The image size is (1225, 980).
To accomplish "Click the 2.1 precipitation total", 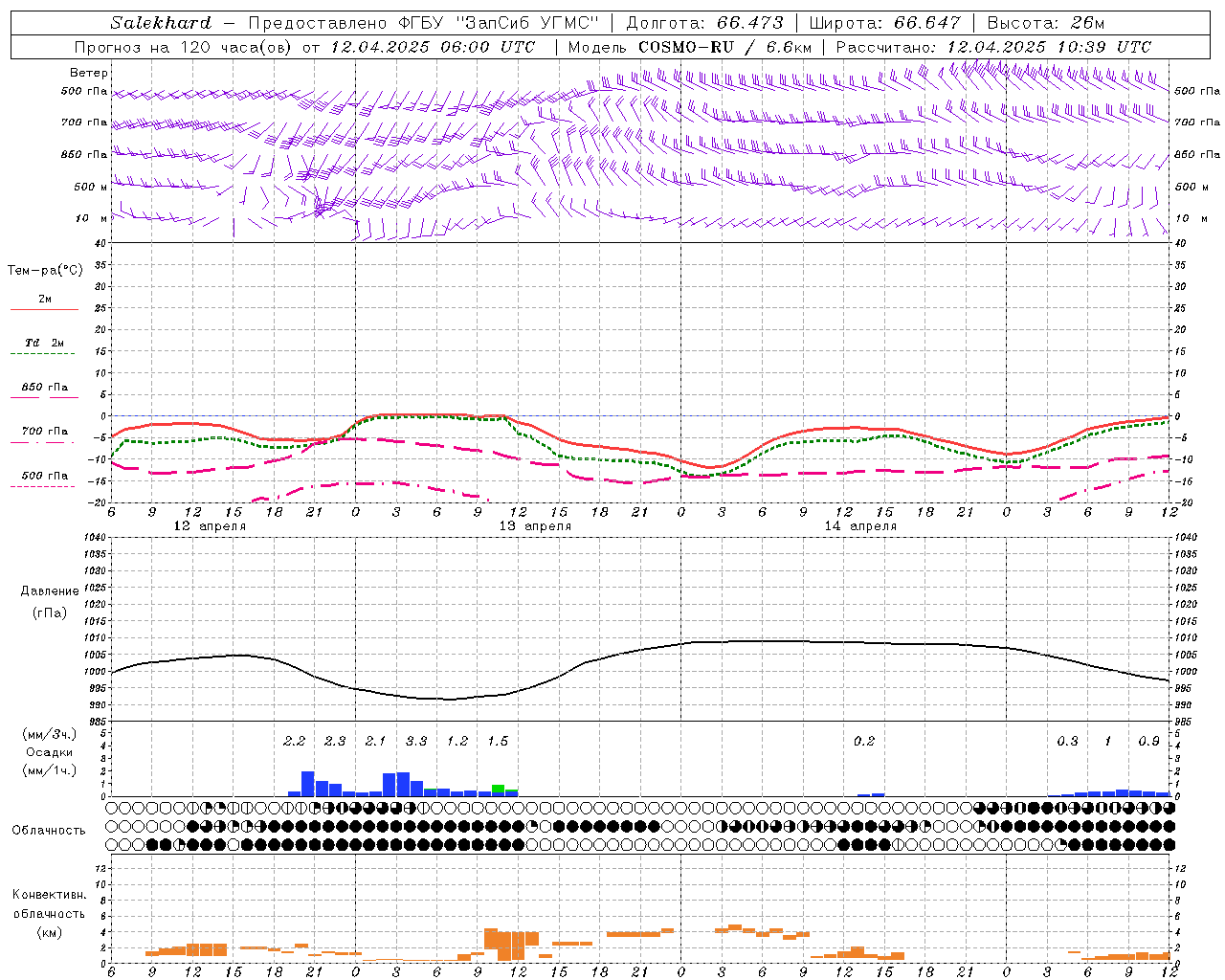I will coord(375,742).
